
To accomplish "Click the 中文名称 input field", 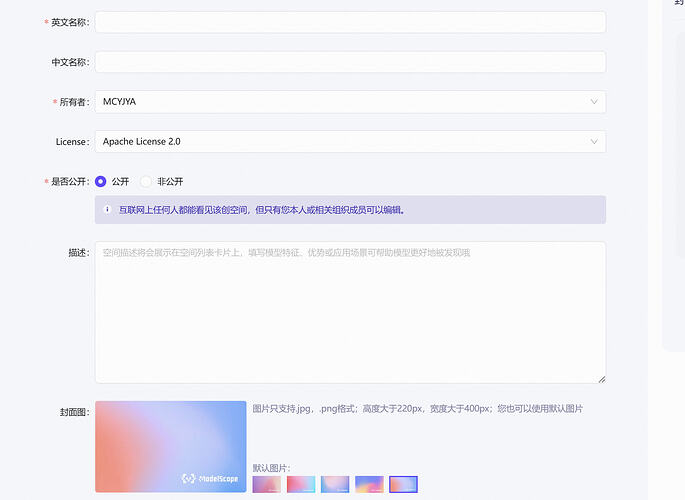I will tap(350, 62).
